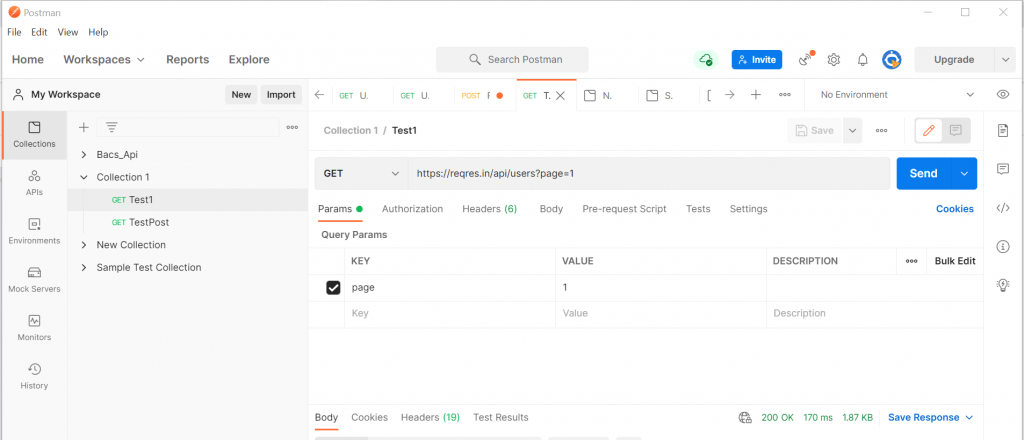Screen dimensions: 1024x440
Task: Expand the Bacs_Api collection
Action: (84, 155)
